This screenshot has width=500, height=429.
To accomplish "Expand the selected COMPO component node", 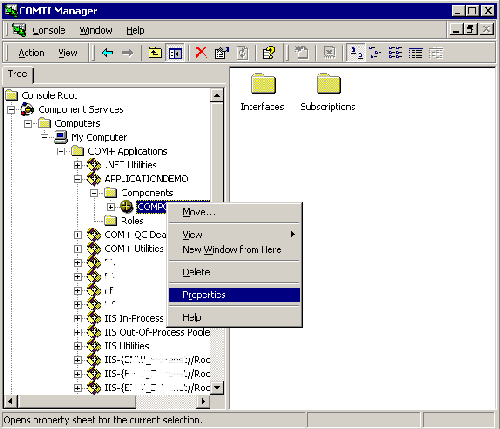I will point(111,207).
